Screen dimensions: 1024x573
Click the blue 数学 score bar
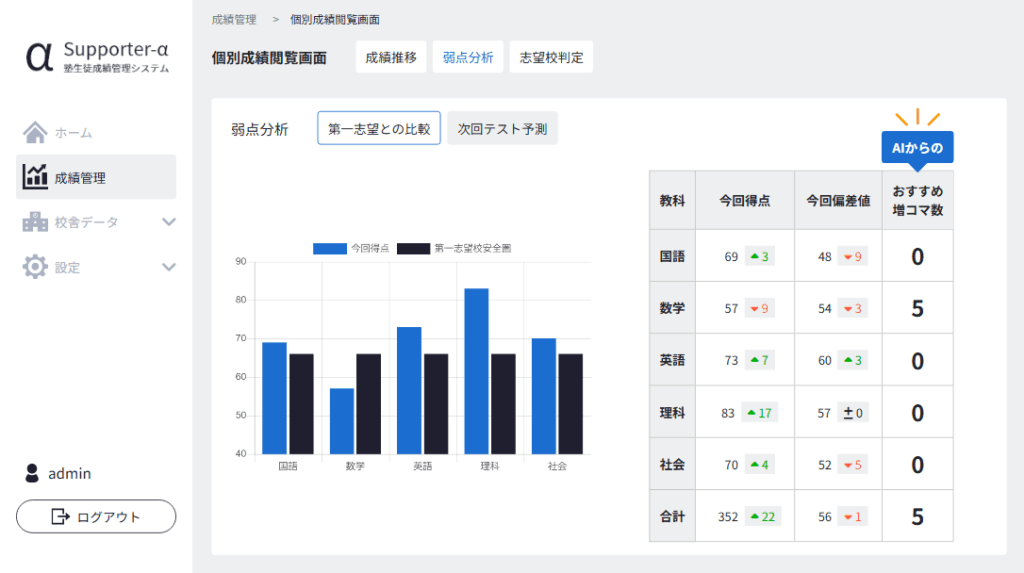click(342, 421)
